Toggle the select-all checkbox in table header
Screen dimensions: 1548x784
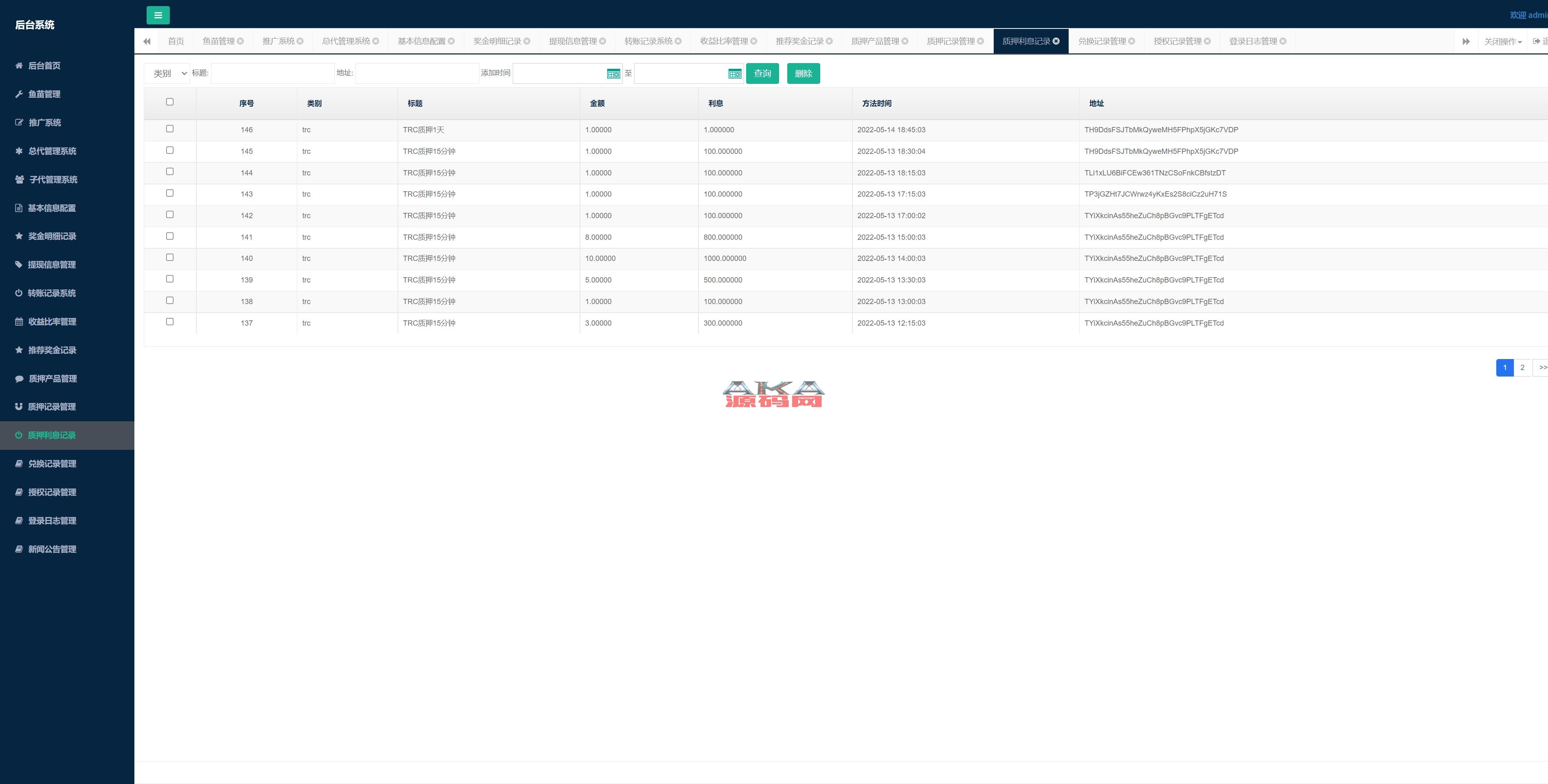169,102
